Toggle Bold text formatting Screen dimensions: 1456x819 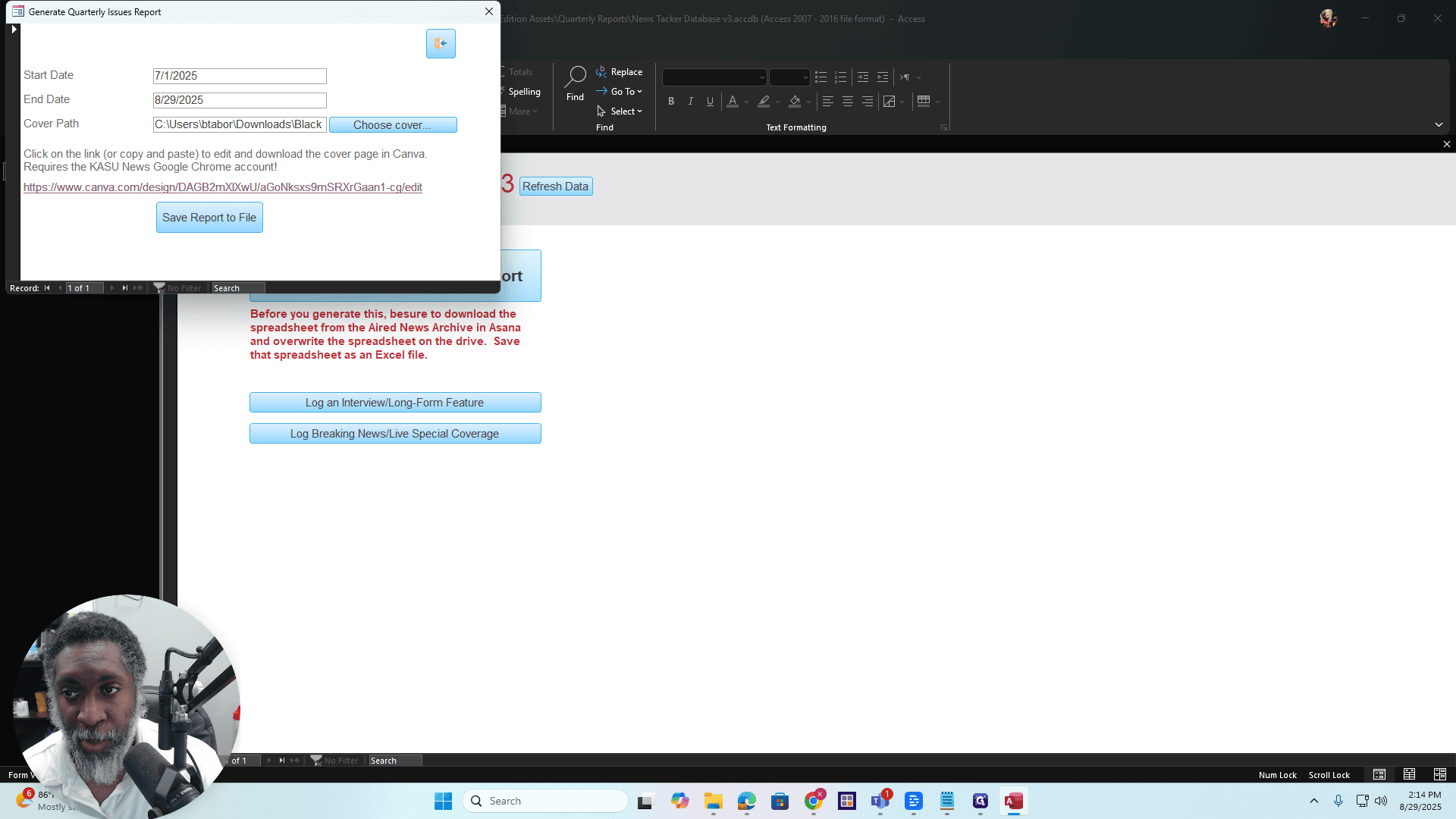click(671, 101)
